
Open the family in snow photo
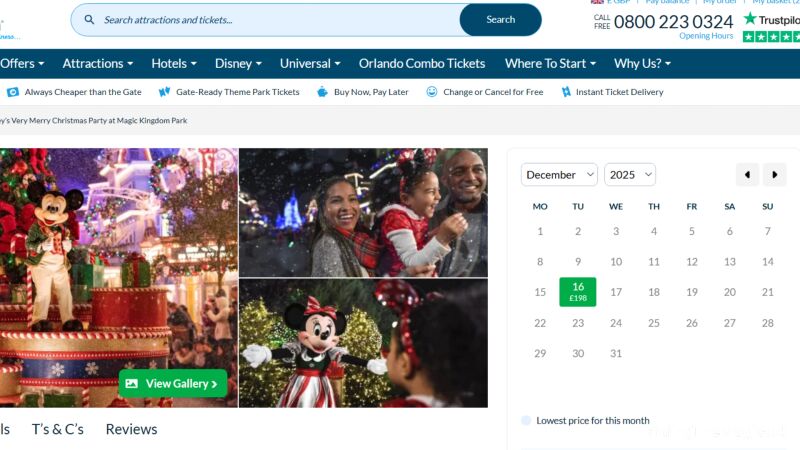click(x=363, y=213)
